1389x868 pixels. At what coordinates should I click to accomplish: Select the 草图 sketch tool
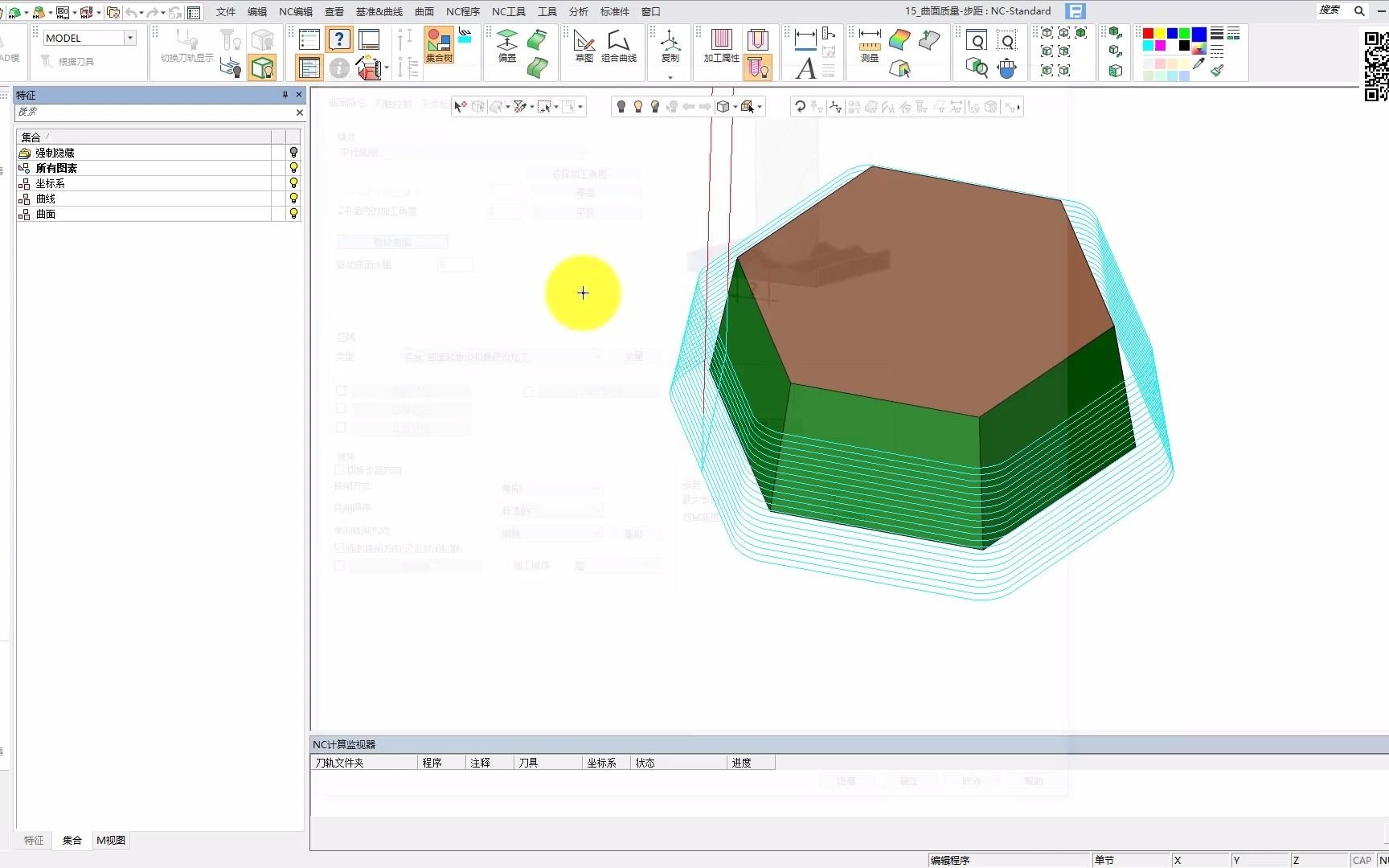click(x=584, y=45)
